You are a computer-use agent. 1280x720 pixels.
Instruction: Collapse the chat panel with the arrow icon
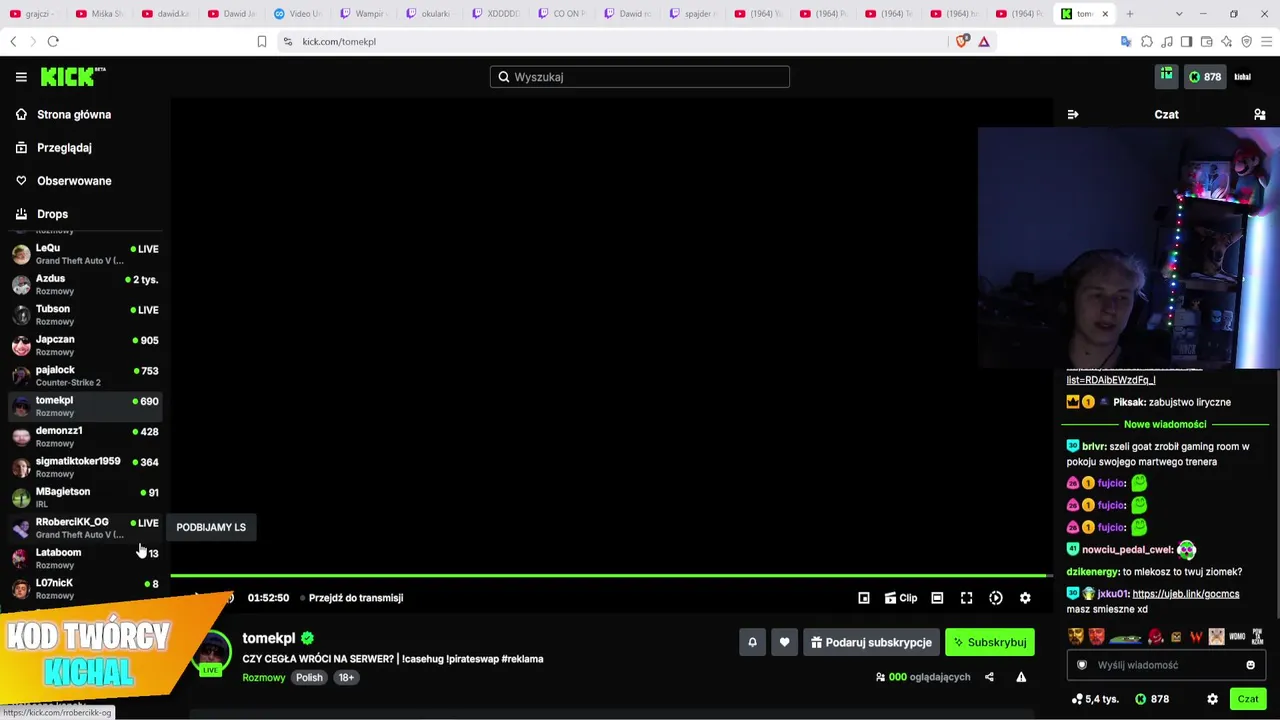point(1073,115)
